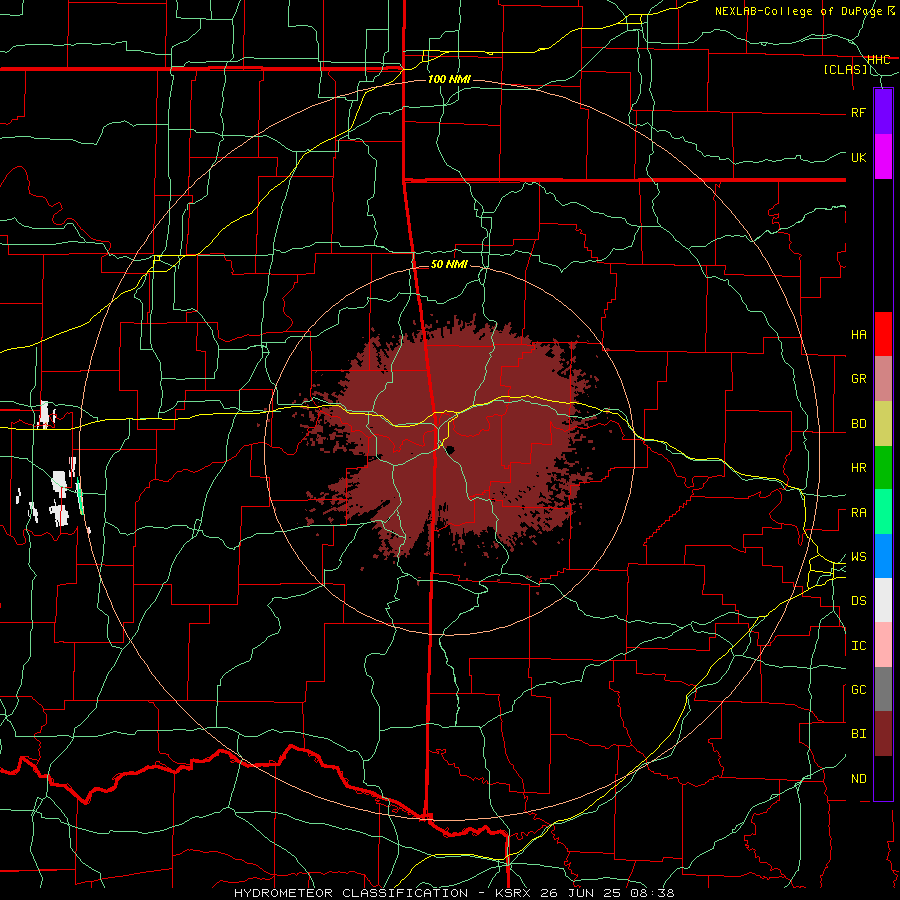Click the IC pink legend swatch

pyautogui.click(x=883, y=645)
